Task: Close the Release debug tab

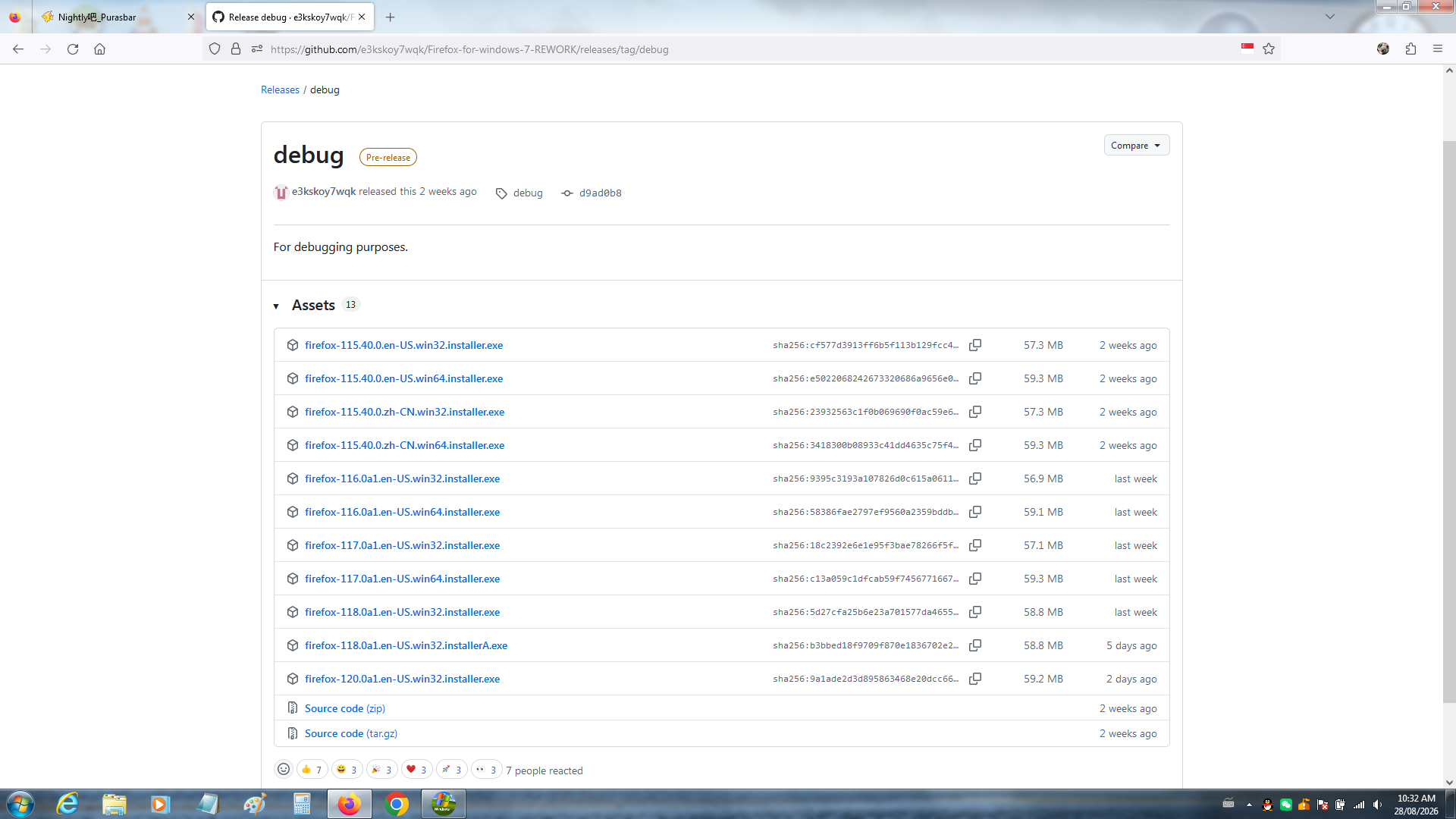Action: (362, 17)
